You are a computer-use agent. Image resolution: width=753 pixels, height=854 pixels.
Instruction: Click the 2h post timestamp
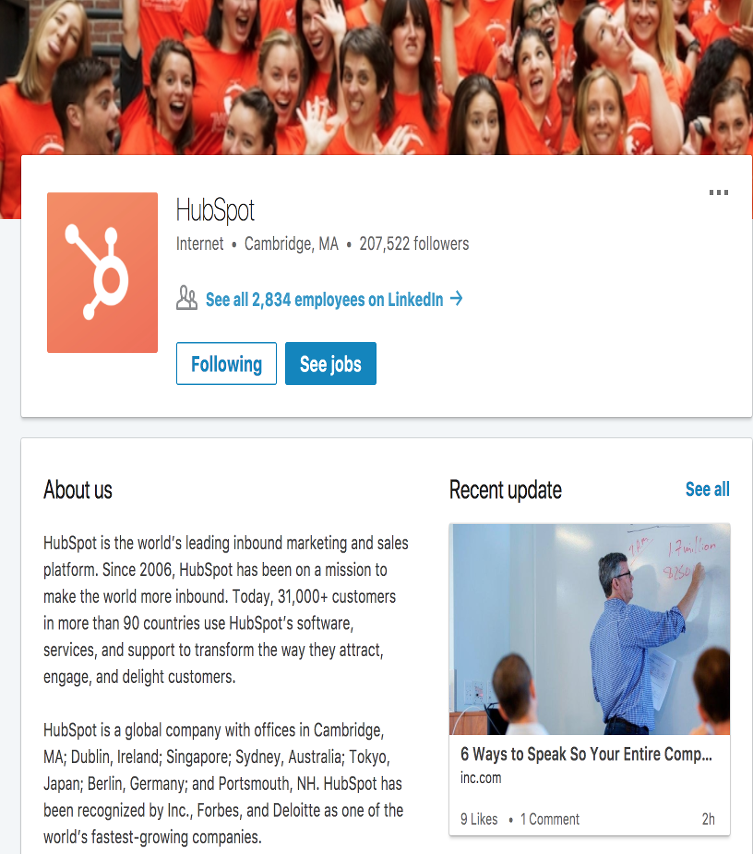(x=708, y=819)
